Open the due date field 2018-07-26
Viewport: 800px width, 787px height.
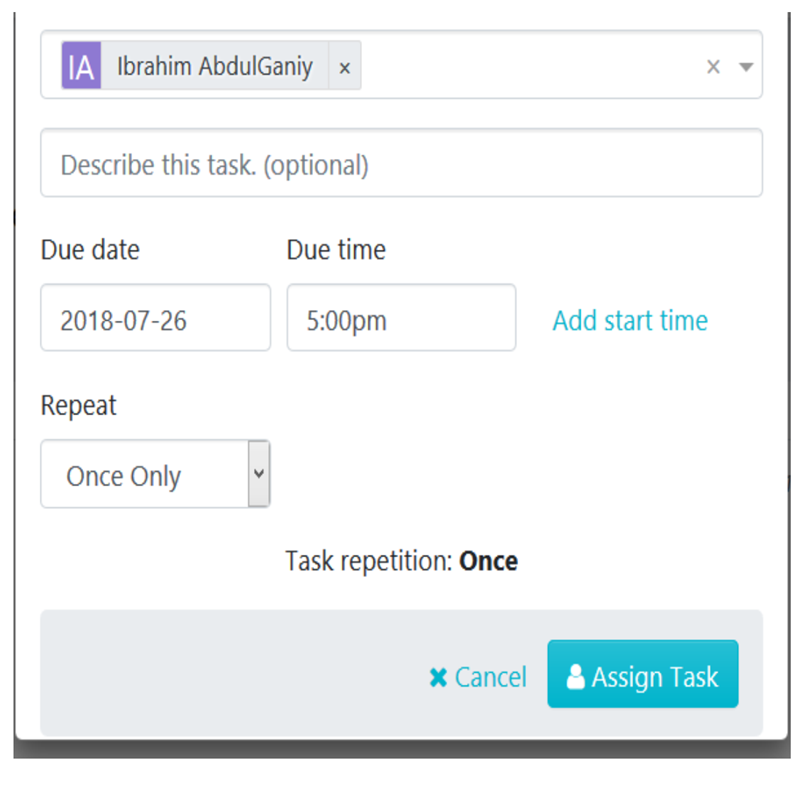pos(156,318)
